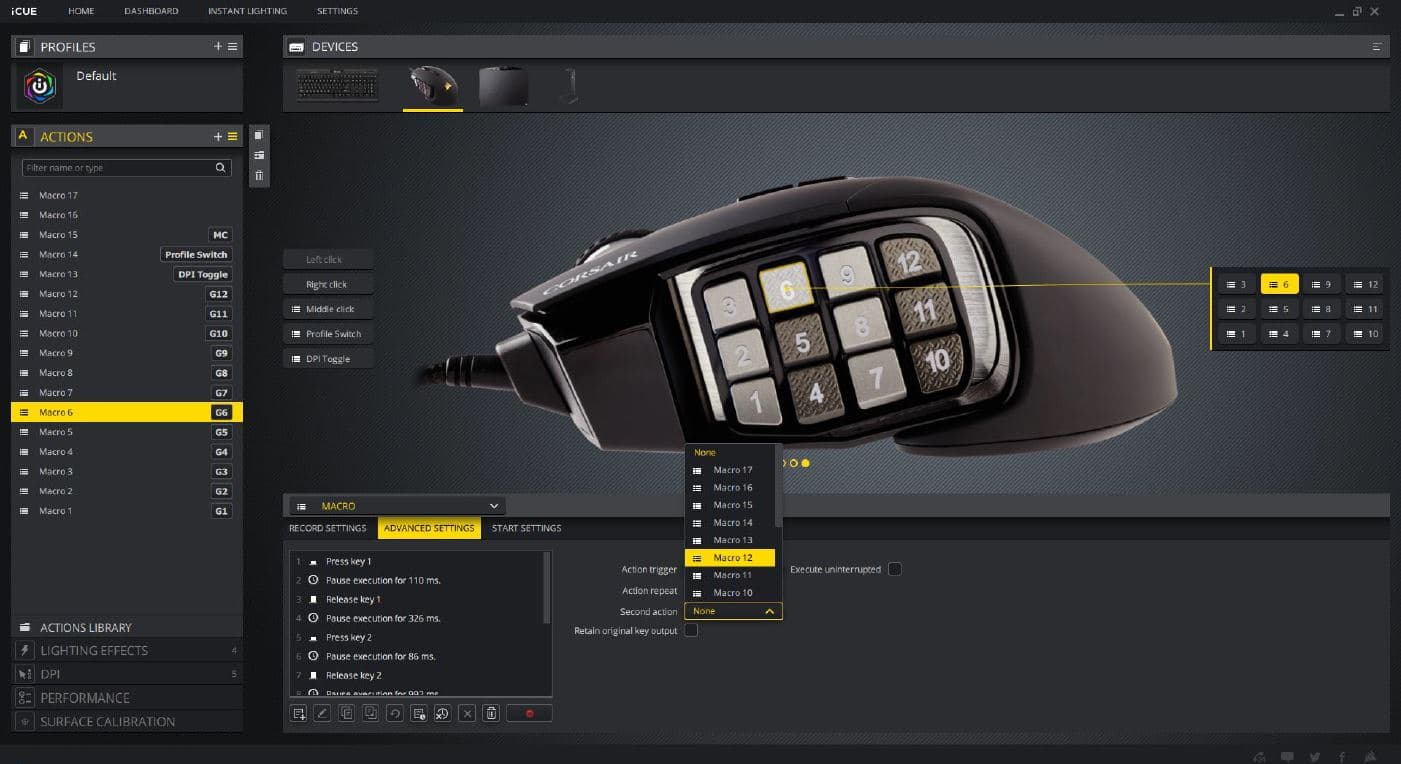Expand the Lighting Effects section
Image resolution: width=1401 pixels, height=764 pixels.
pyautogui.click(x=94, y=651)
